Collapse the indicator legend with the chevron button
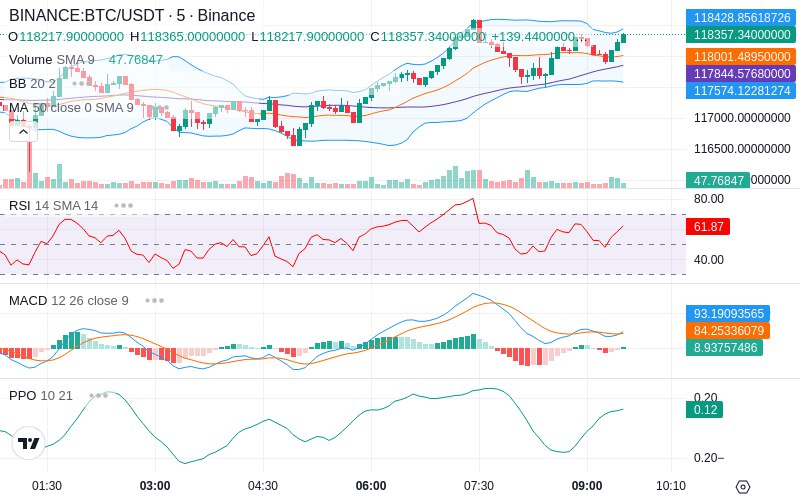This screenshot has height=500, width=800. [x=23, y=133]
